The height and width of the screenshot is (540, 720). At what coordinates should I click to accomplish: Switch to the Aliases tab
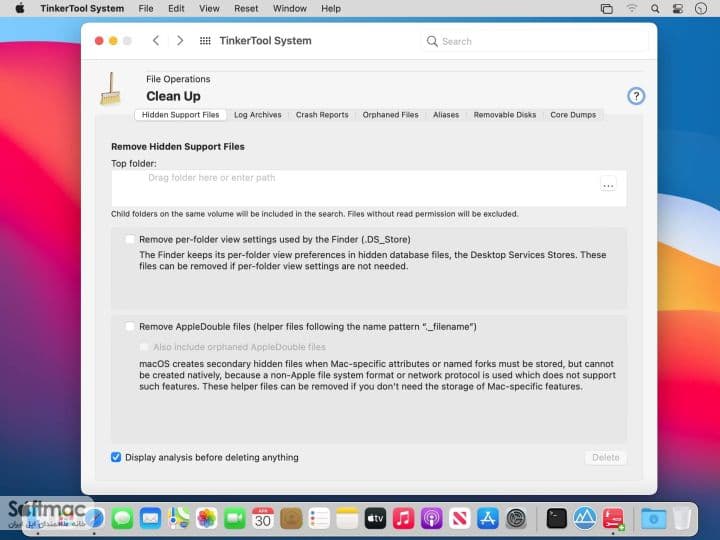pos(446,115)
